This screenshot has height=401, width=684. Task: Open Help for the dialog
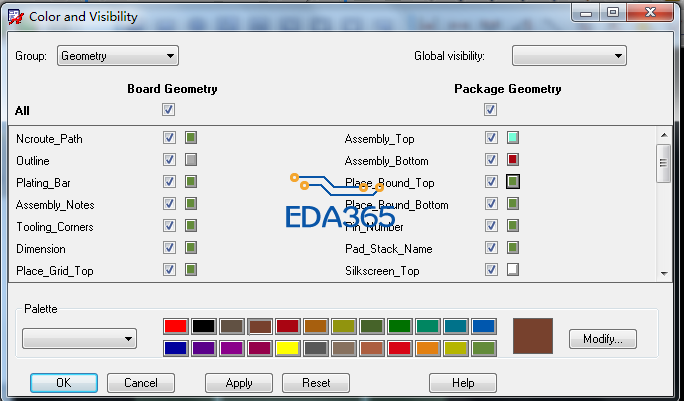tap(463, 383)
